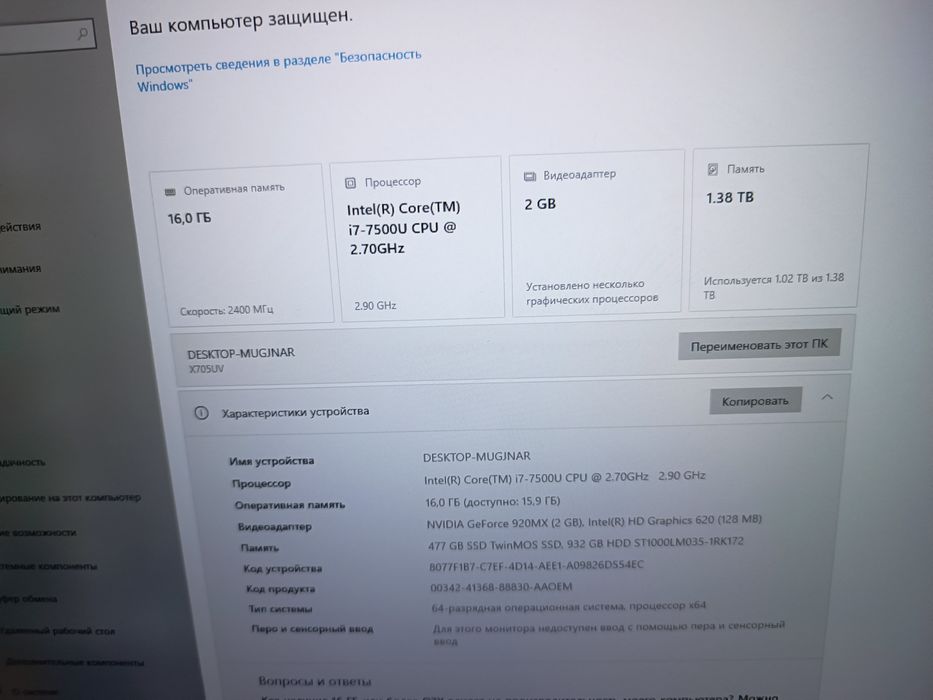This screenshot has height=700, width=933.
Task: Open the Видеоадаптер 2 GB card
Action: click(x=596, y=233)
